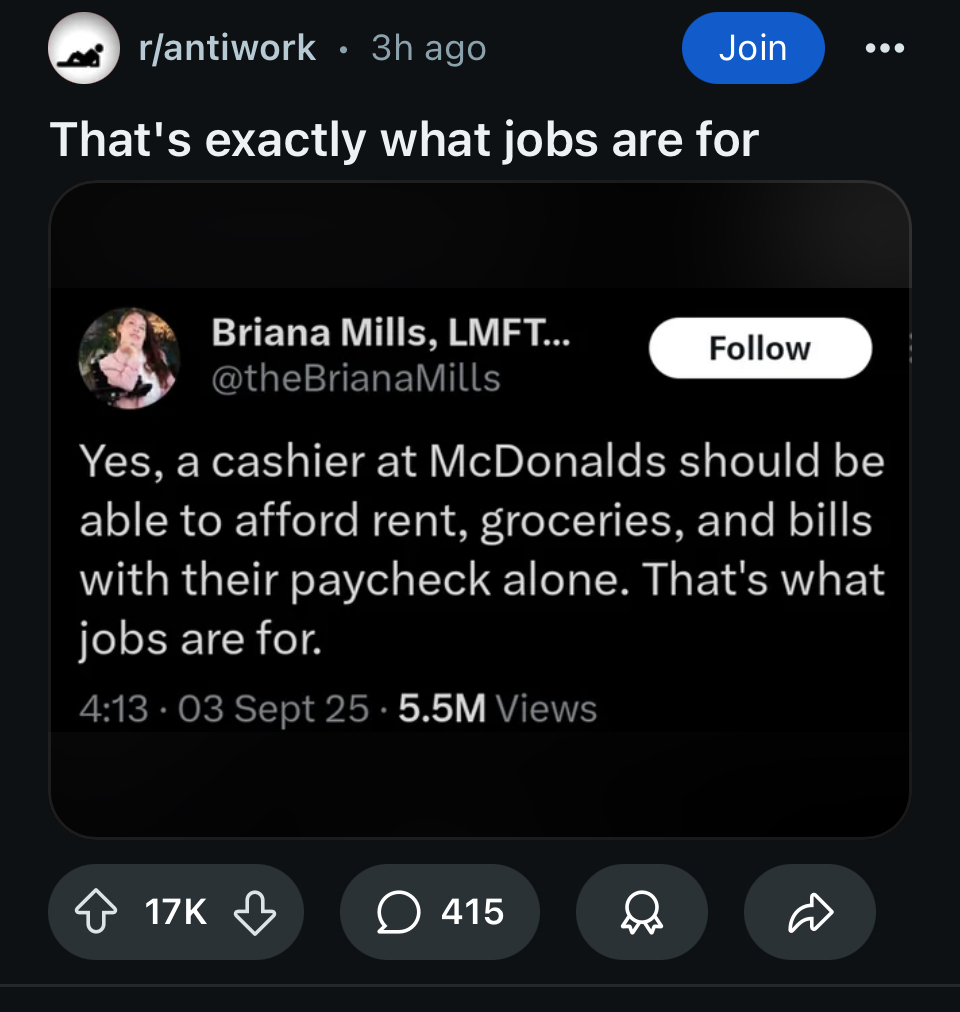Upvote the antiwork post
Screen dimensions: 960x1012
[96, 912]
